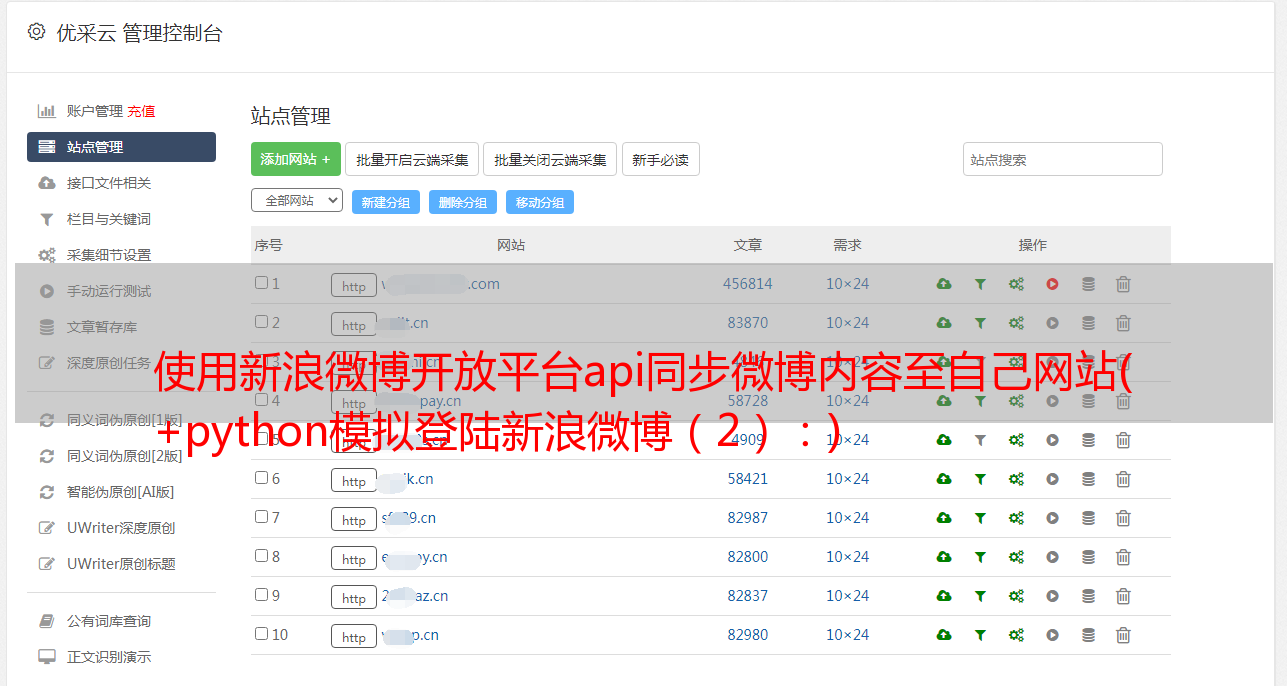
Task: Click the play icon in row 82987
Action: click(x=1052, y=518)
